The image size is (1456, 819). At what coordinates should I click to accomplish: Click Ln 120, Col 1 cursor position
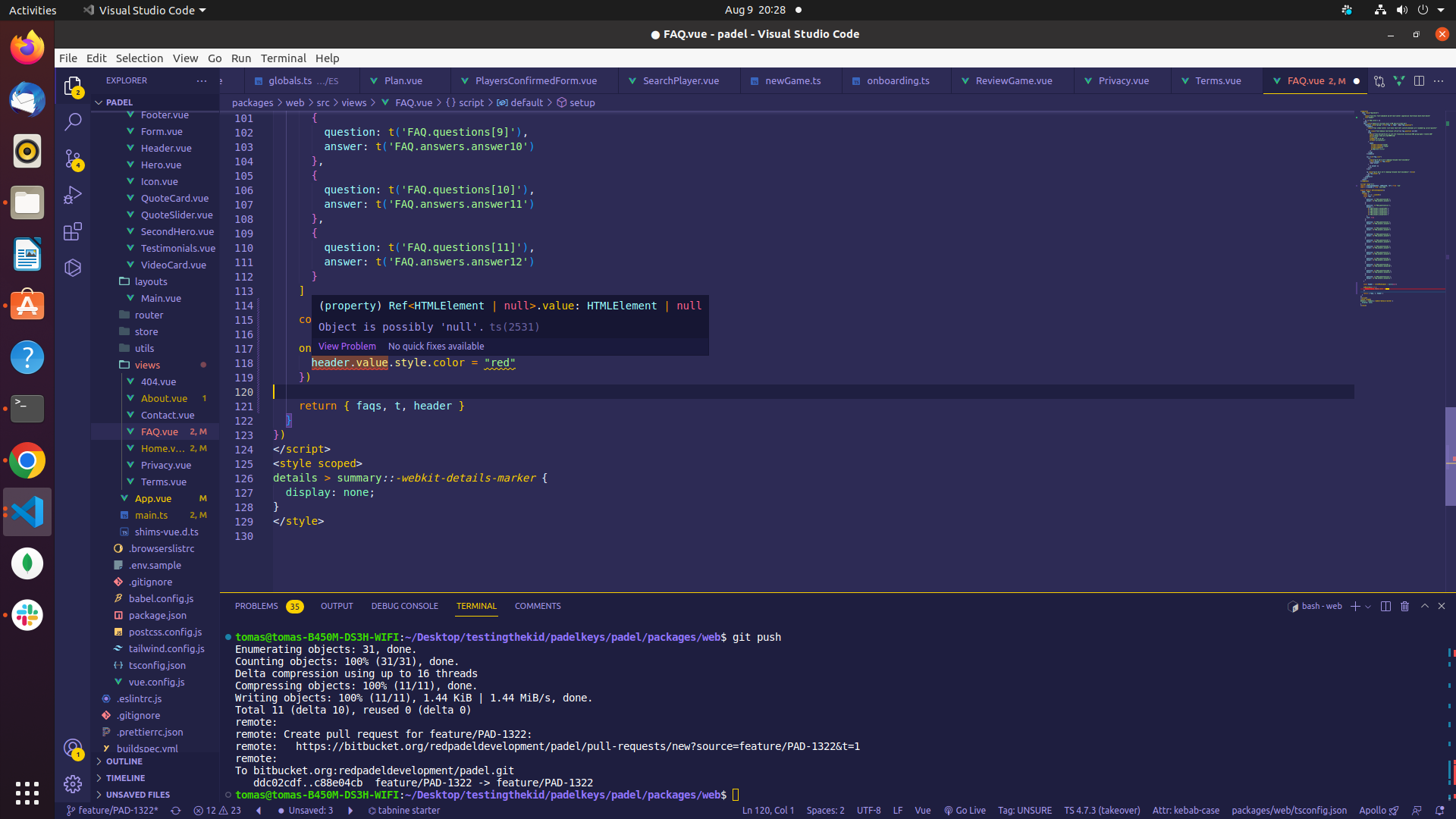coord(767,810)
